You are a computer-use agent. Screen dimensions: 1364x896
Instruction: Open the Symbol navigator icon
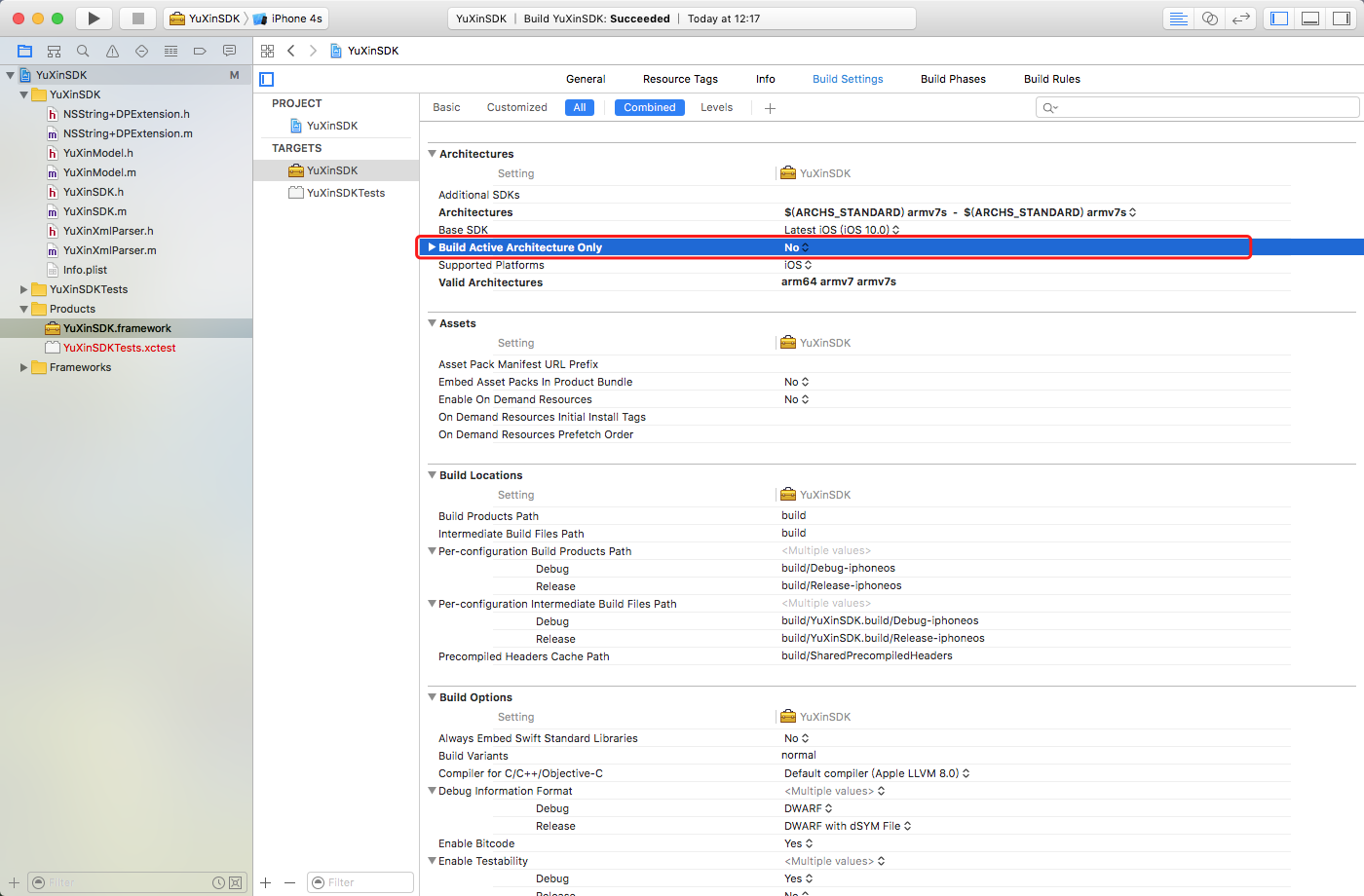pos(54,51)
